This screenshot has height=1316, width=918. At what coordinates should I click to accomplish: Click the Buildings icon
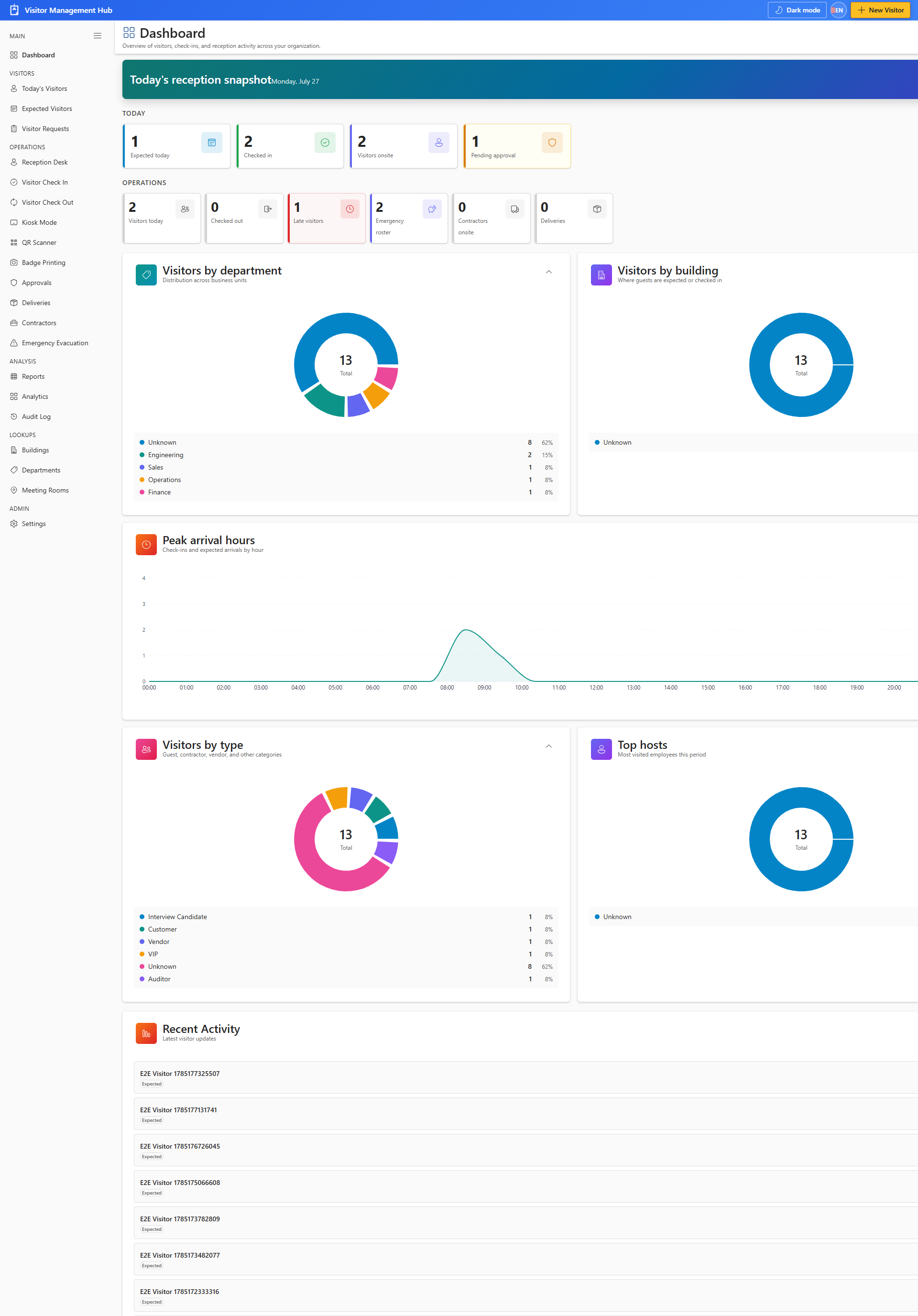(14, 450)
